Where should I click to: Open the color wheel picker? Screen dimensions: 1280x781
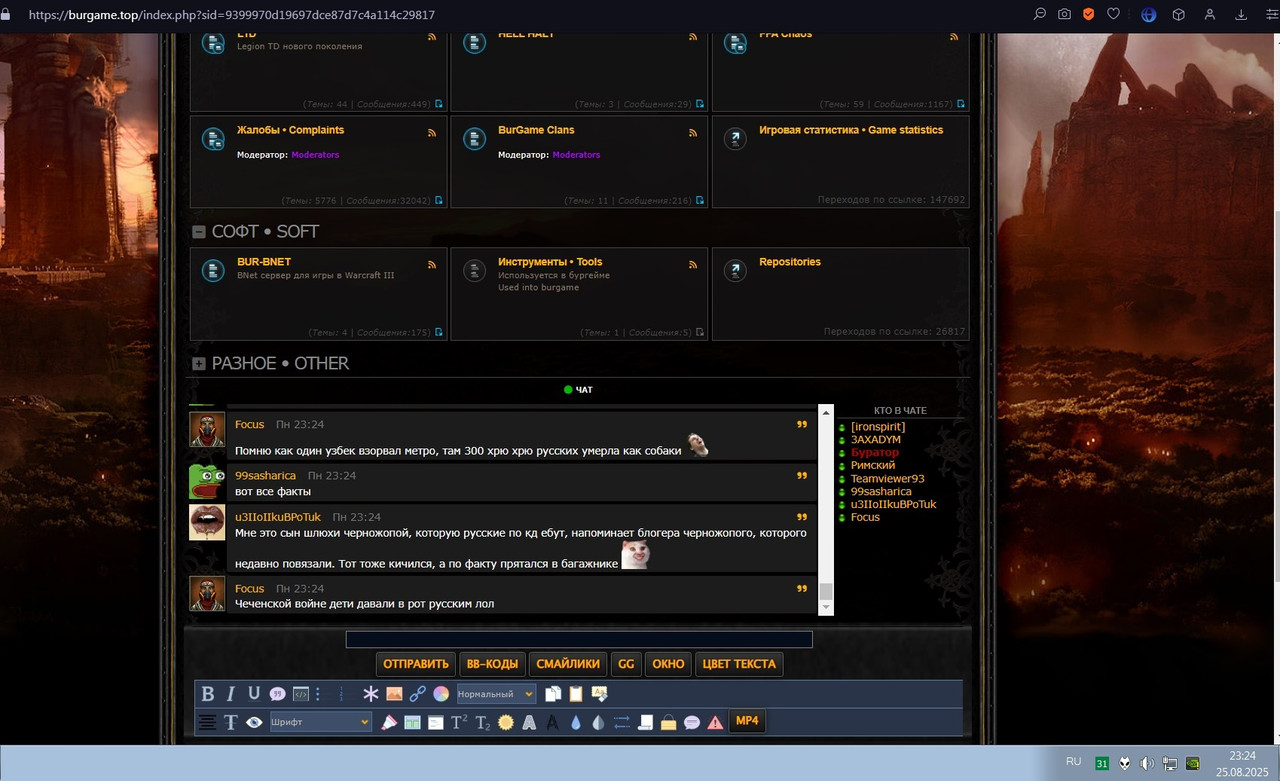441,694
